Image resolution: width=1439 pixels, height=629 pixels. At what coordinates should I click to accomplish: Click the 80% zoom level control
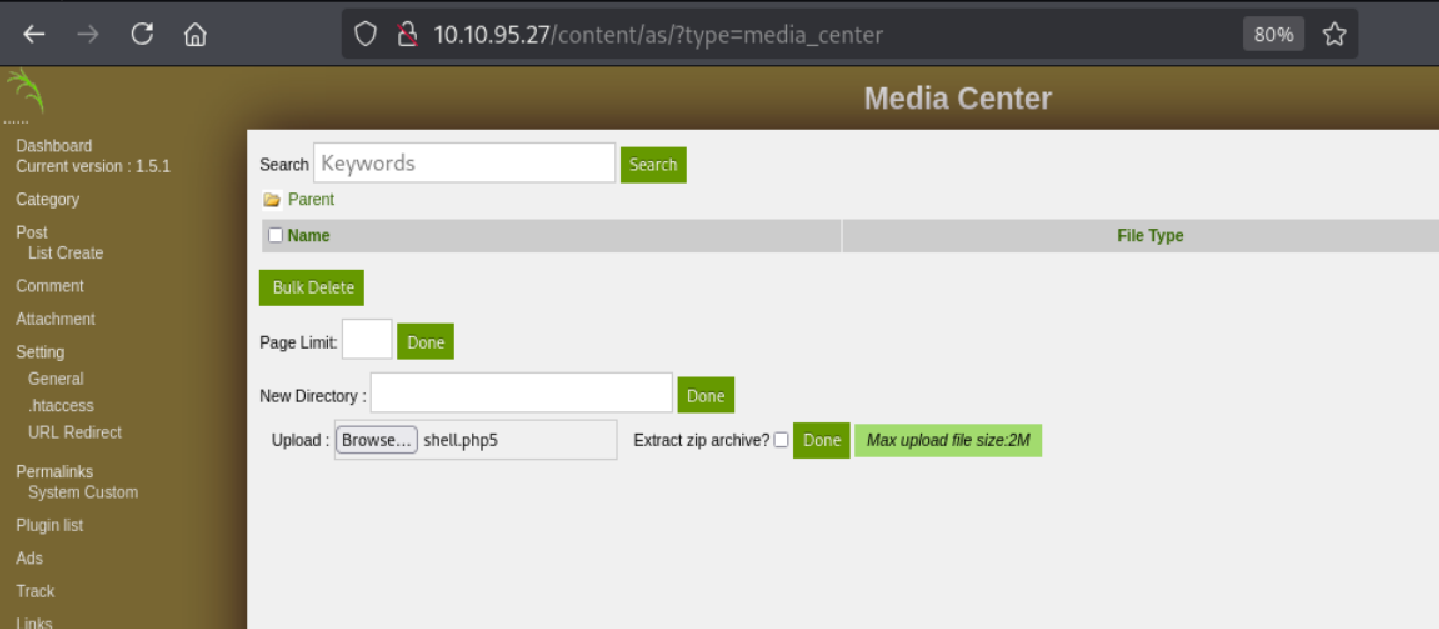tap(1272, 33)
